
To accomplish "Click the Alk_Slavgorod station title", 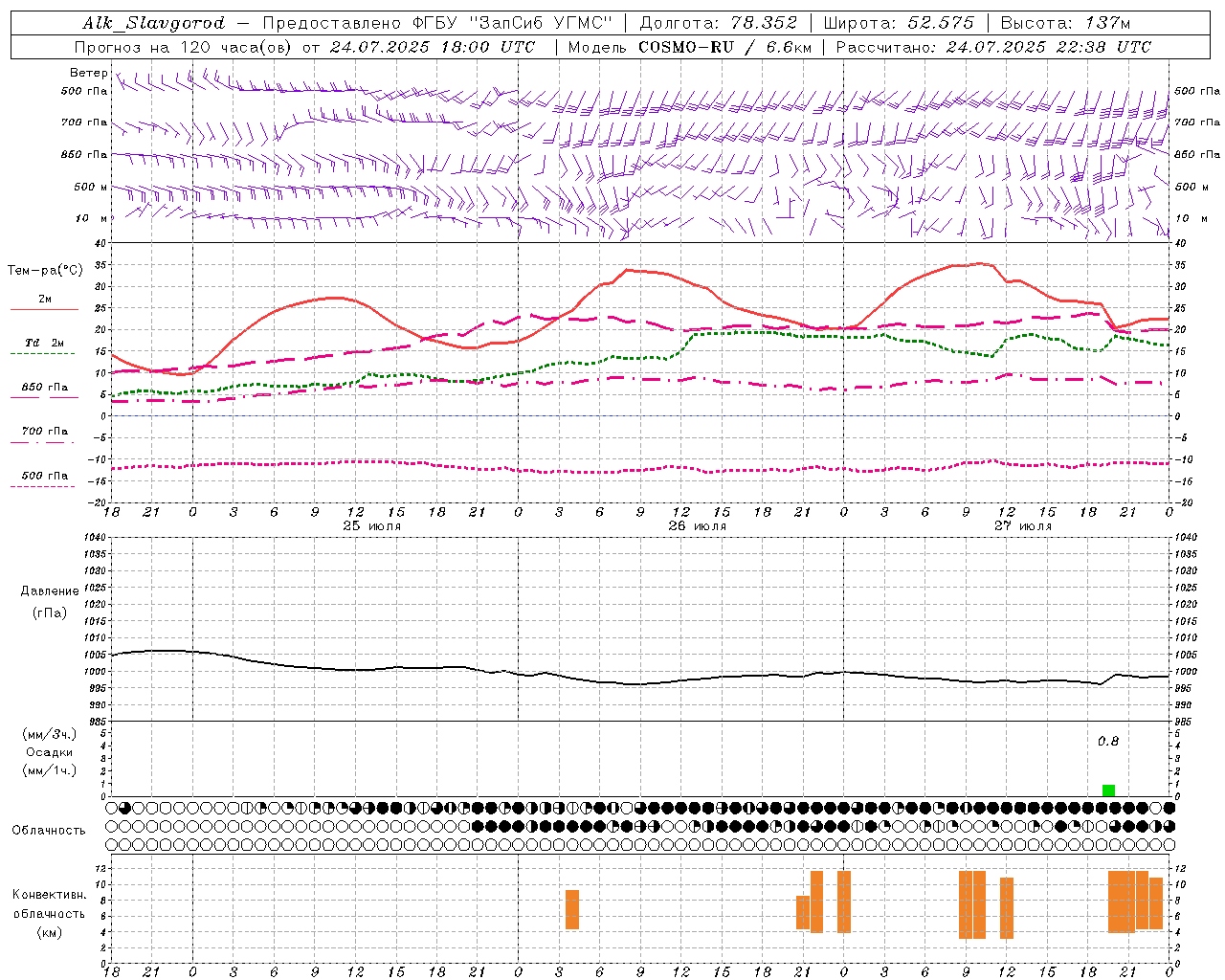I will 154,23.
